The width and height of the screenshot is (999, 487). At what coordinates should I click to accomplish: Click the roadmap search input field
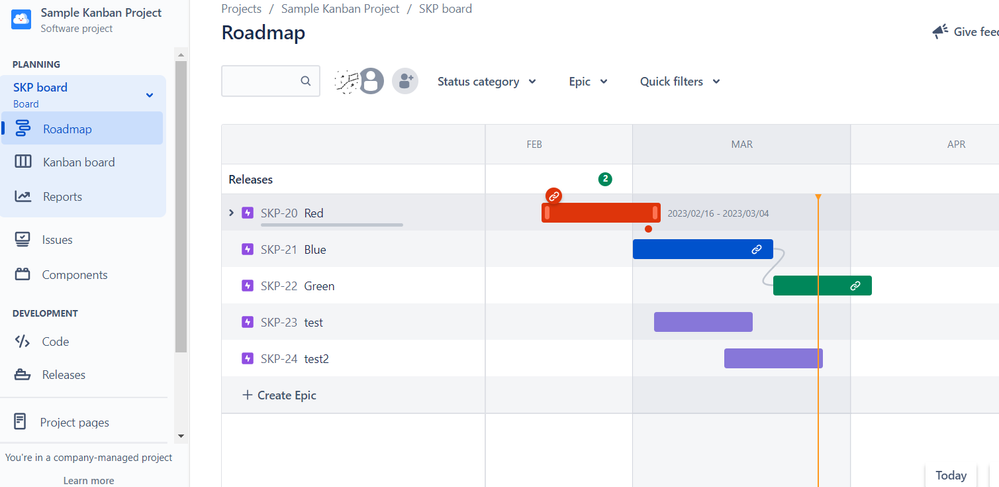271,81
